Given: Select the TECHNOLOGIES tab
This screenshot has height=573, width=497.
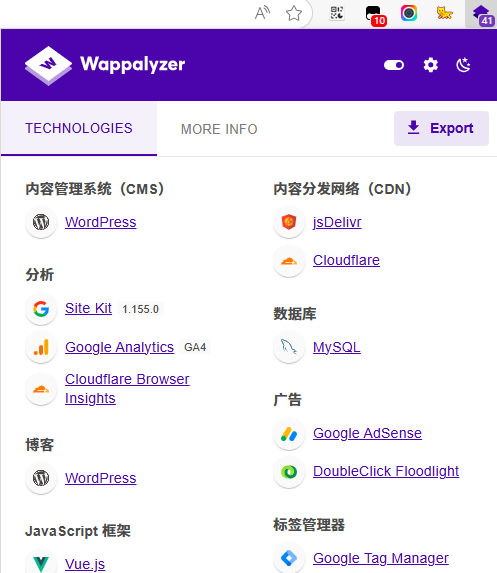Looking at the screenshot, I should tap(79, 129).
